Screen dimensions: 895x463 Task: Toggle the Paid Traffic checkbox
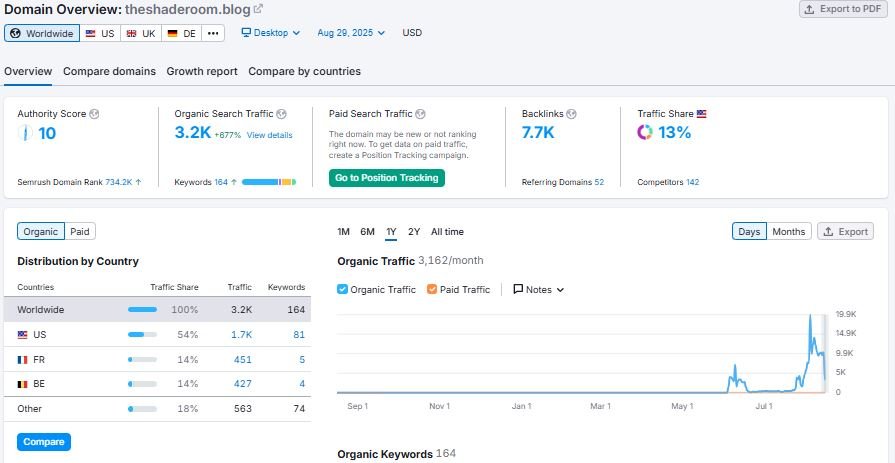pyautogui.click(x=432, y=289)
